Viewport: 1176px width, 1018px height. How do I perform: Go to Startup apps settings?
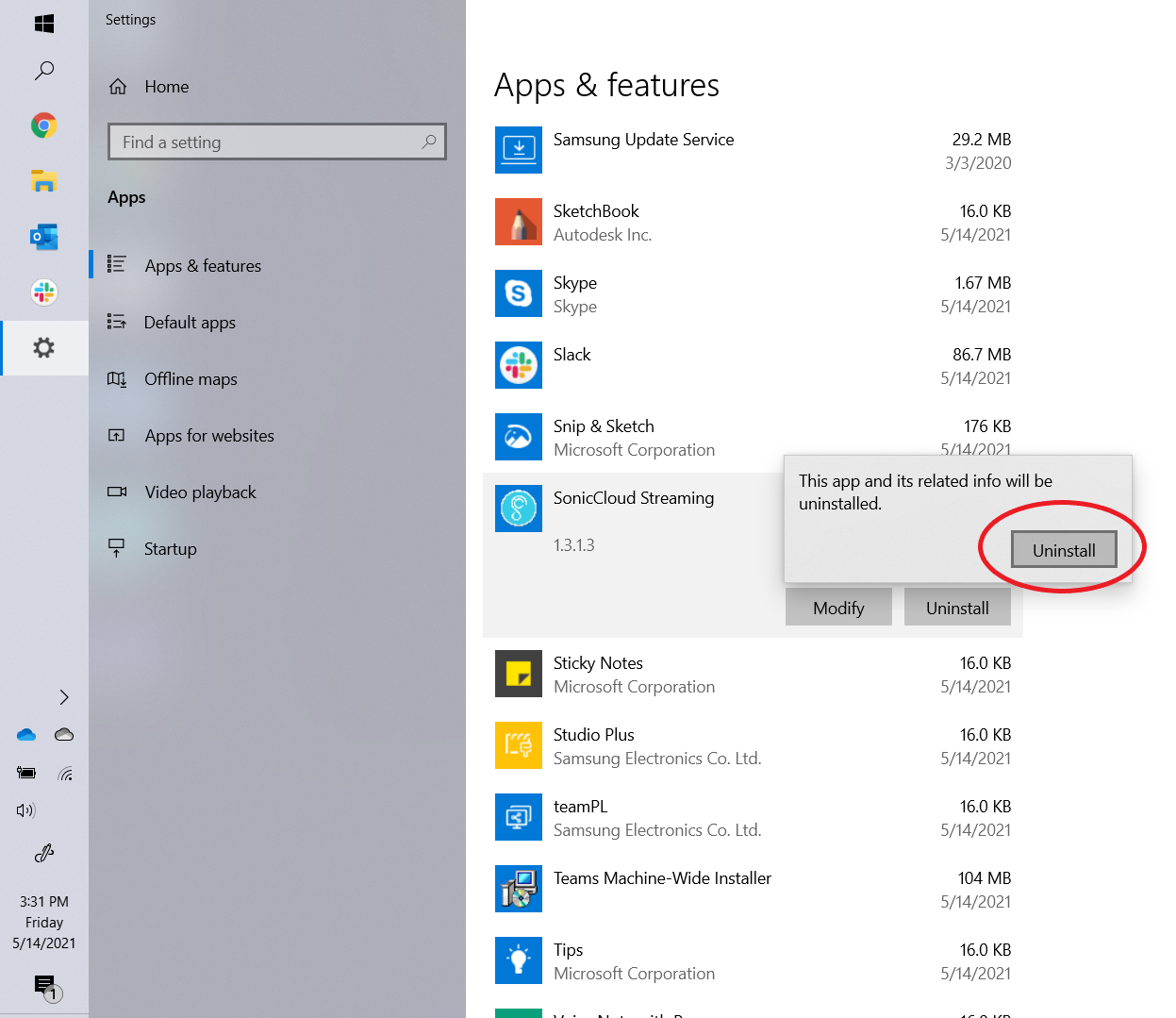click(x=170, y=549)
